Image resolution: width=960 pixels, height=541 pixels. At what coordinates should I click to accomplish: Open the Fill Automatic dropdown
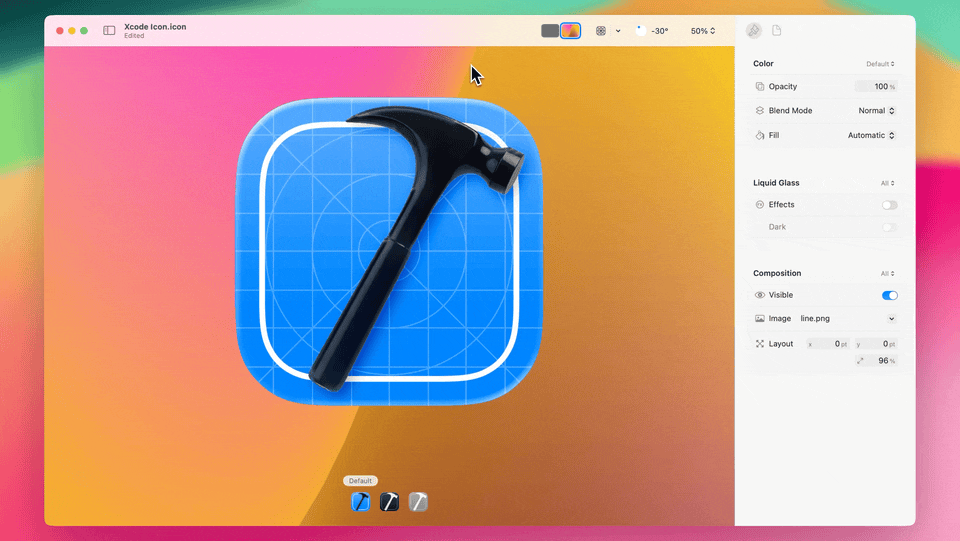(x=871, y=135)
